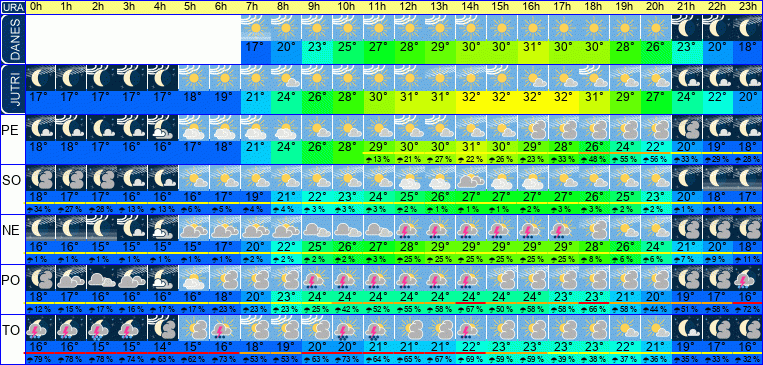Click the TO 0h night storm icon
The image size is (763, 365).
[x=40, y=328]
